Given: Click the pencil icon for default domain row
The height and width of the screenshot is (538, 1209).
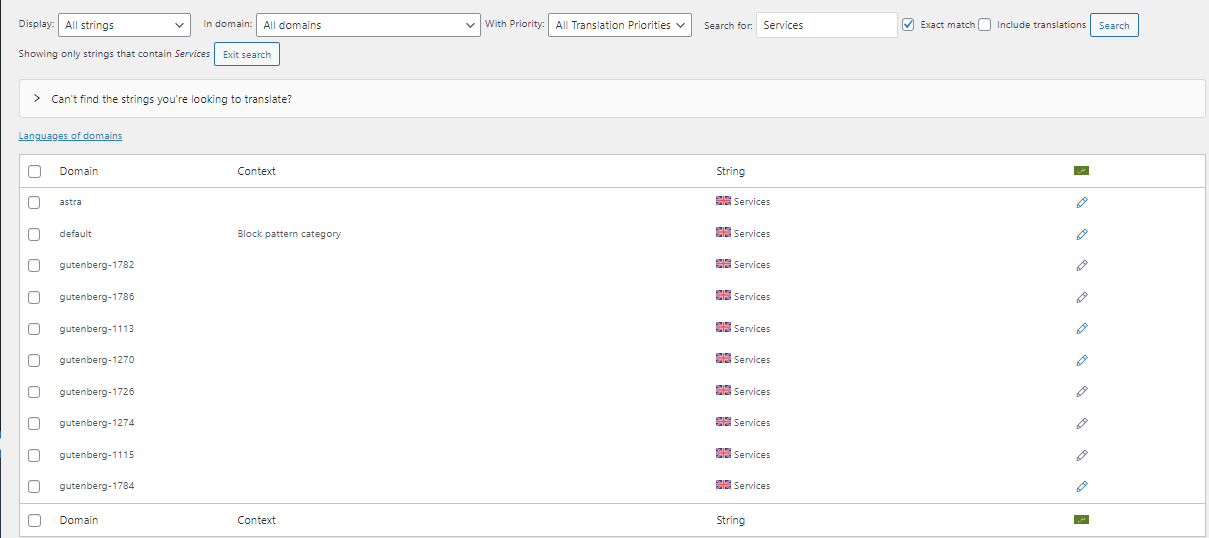Looking at the screenshot, I should [1081, 234].
